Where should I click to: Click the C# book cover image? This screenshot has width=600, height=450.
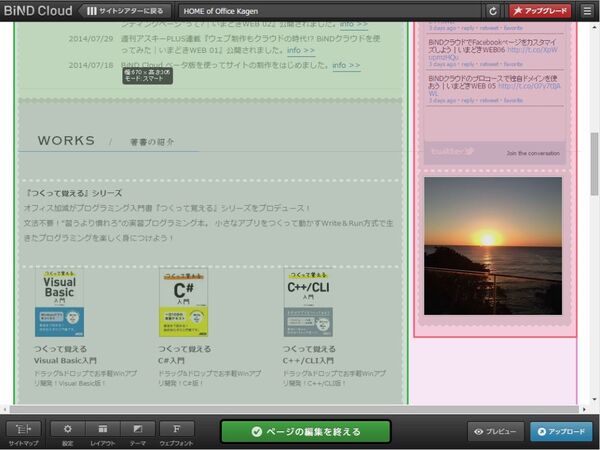pos(183,302)
